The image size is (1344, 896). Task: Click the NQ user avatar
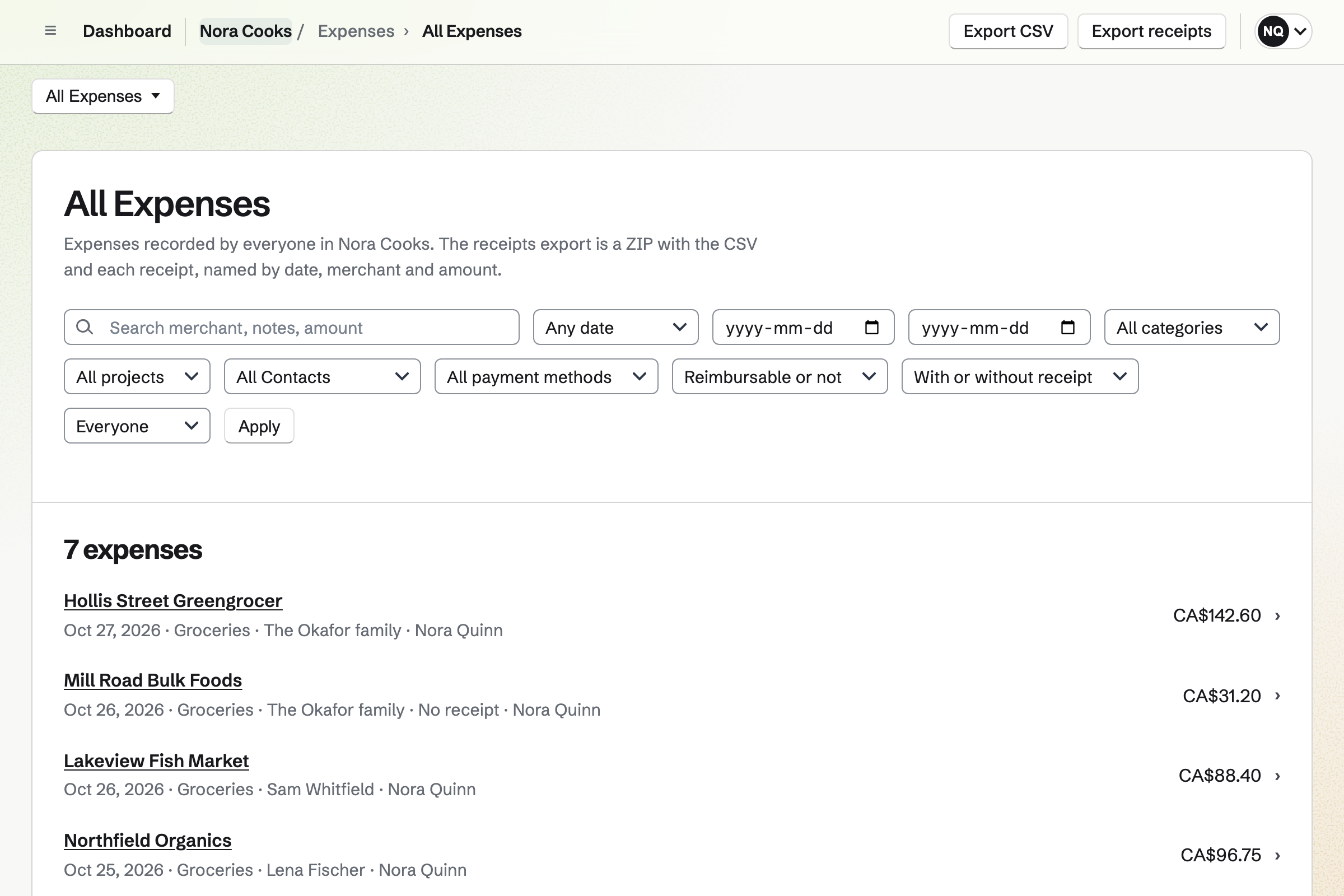point(1272,31)
